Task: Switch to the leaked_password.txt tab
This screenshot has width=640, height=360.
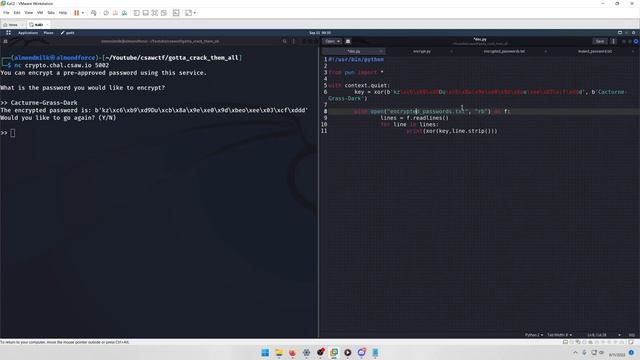Action: 595,51
